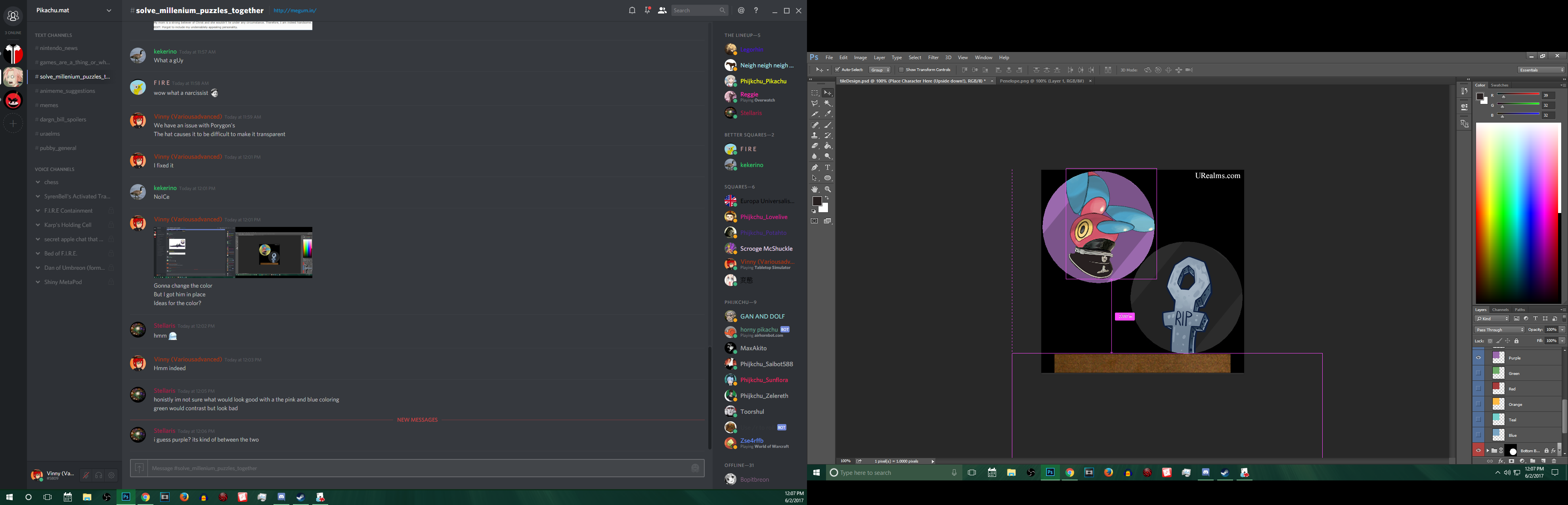Select the Clone Stamp tool
1568x505 pixels.
click(x=815, y=135)
